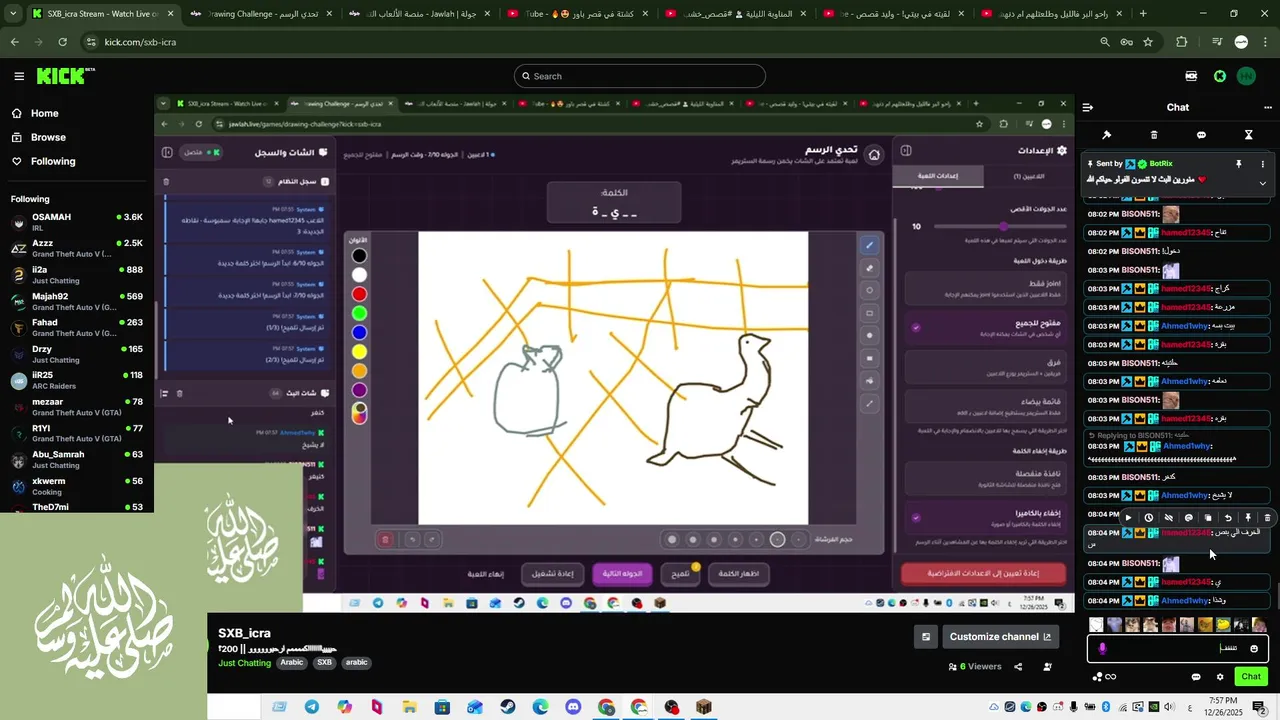The width and height of the screenshot is (1280, 720).
Task: Click the hint button with badge
Action: pyautogui.click(x=681, y=574)
